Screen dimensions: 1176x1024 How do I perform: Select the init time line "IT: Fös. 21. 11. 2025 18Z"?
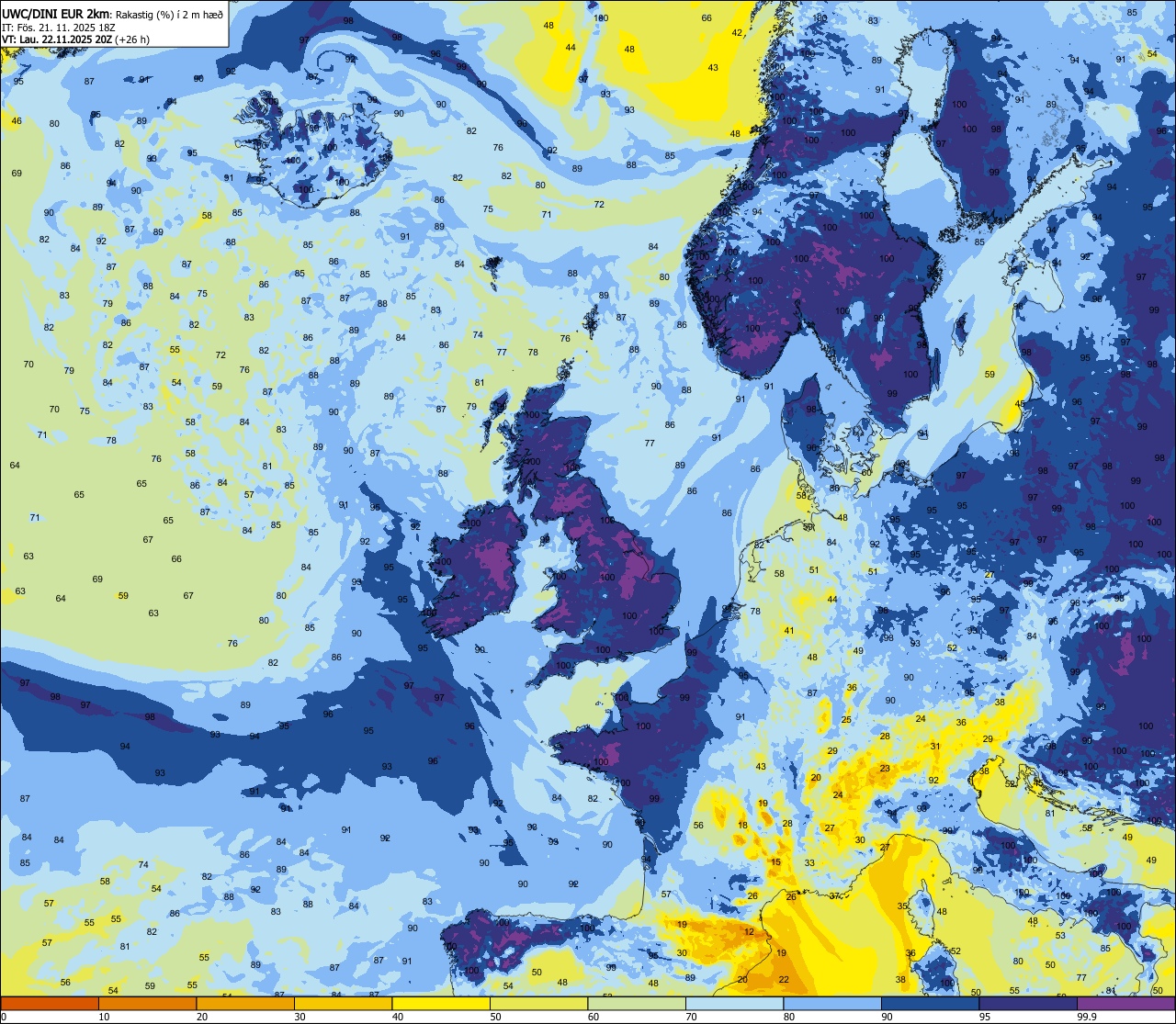(x=60, y=28)
